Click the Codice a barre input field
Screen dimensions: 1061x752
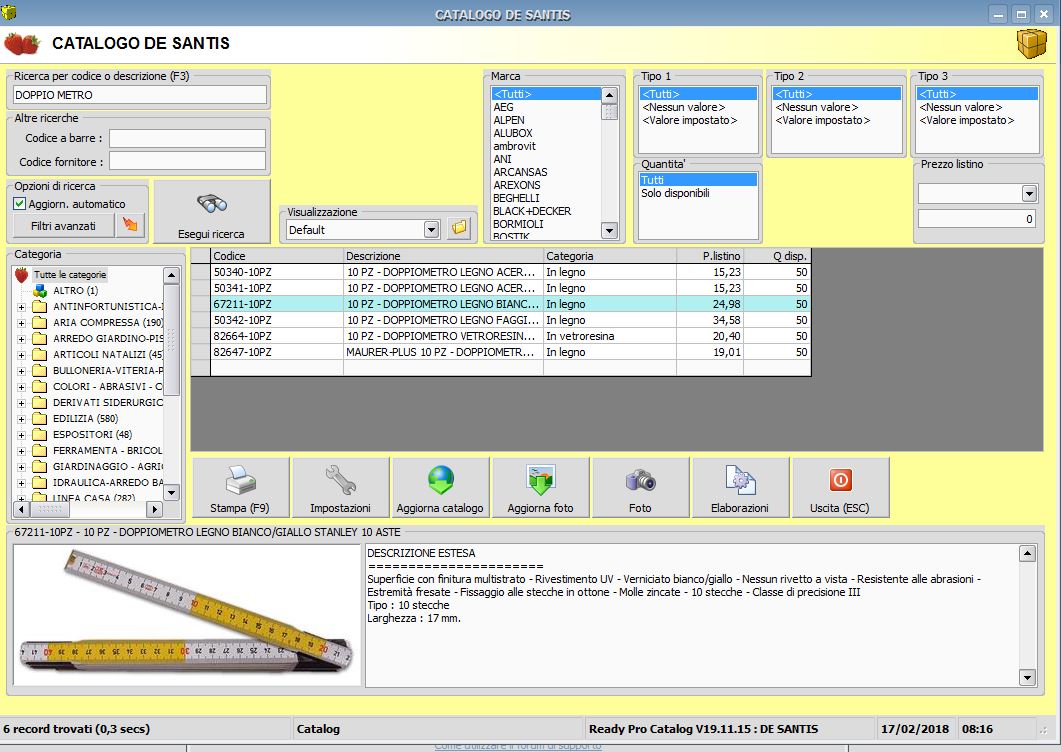tap(187, 138)
